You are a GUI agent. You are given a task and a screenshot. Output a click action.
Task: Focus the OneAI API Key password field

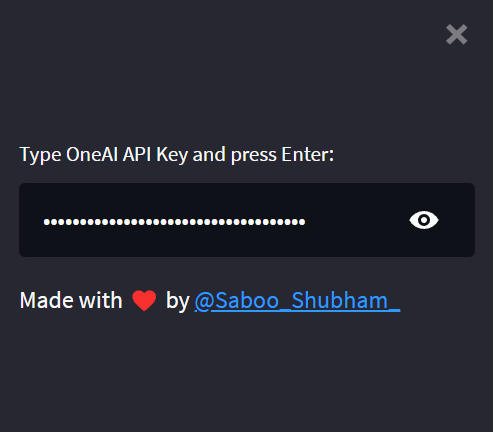247,220
